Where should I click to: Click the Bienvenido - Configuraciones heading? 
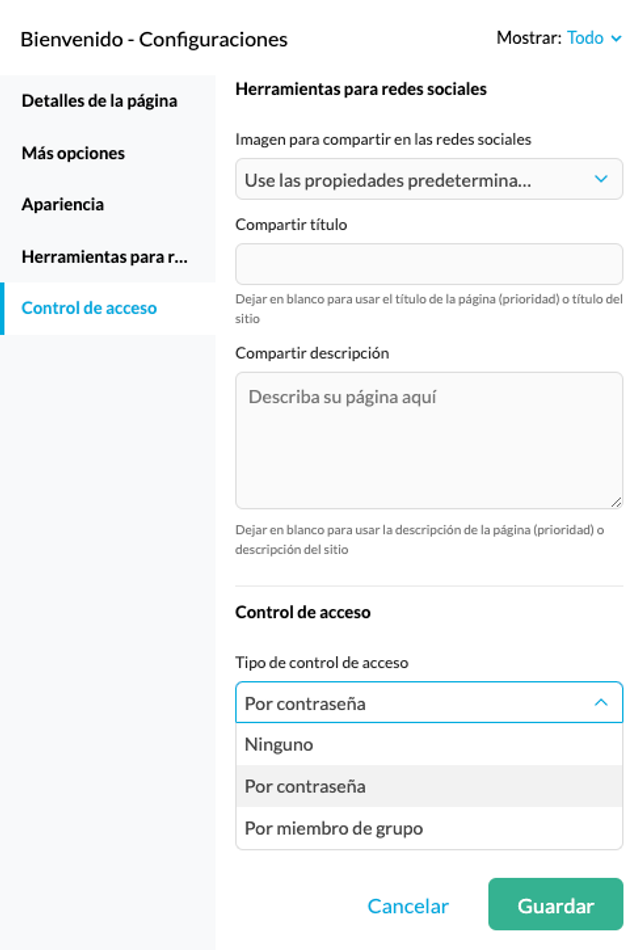coord(154,39)
